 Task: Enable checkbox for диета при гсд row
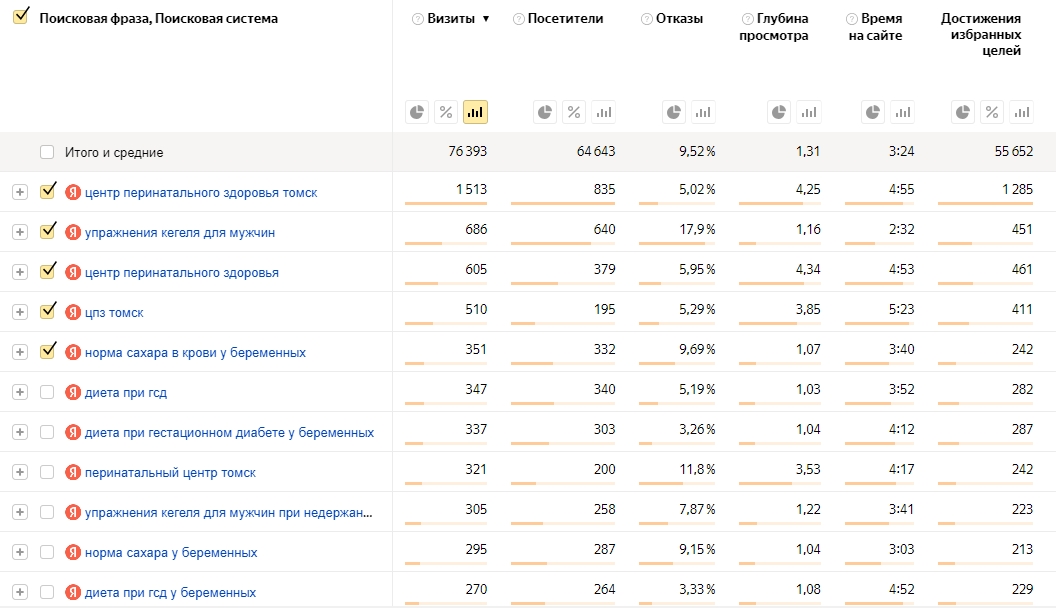point(46,392)
